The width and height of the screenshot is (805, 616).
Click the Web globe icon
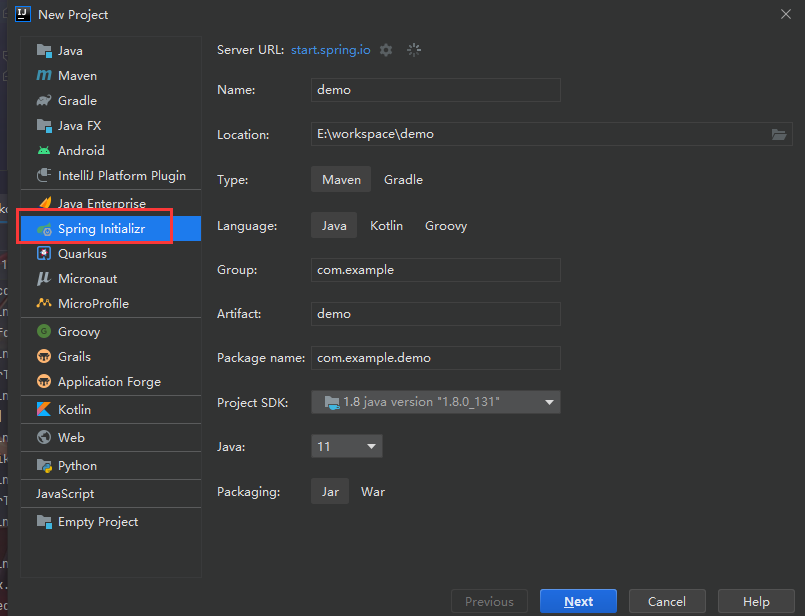(x=44, y=437)
